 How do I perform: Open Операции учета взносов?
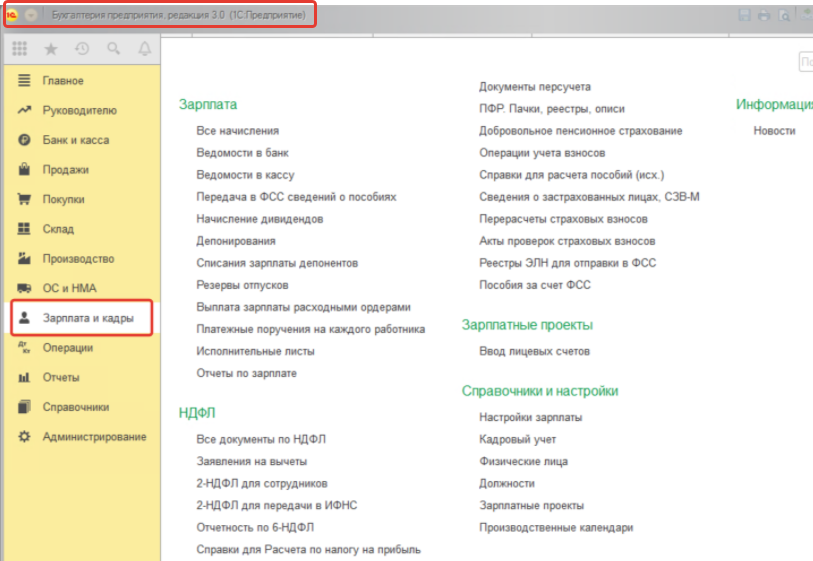[x=542, y=153]
